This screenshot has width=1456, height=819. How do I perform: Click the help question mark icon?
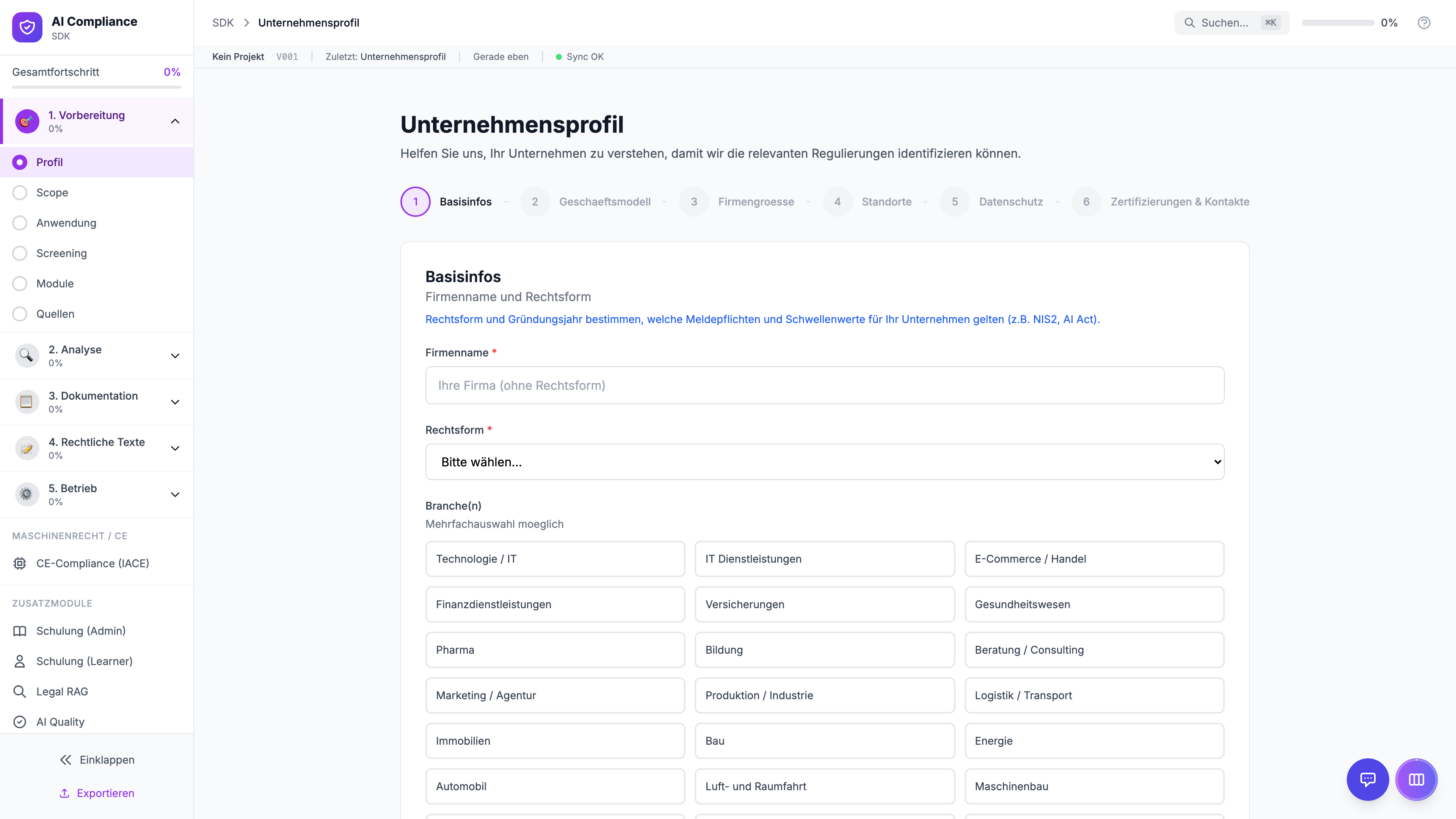pos(1423,23)
